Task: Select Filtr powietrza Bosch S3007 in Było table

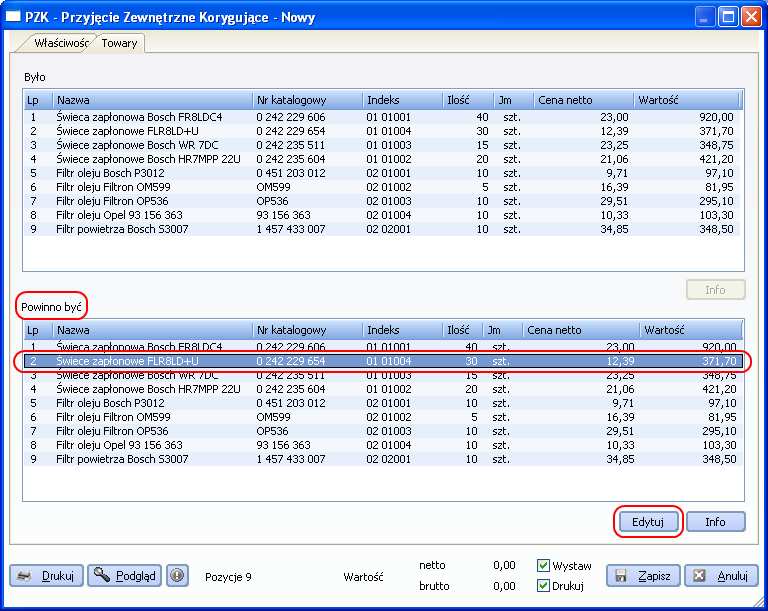Action: (382, 229)
